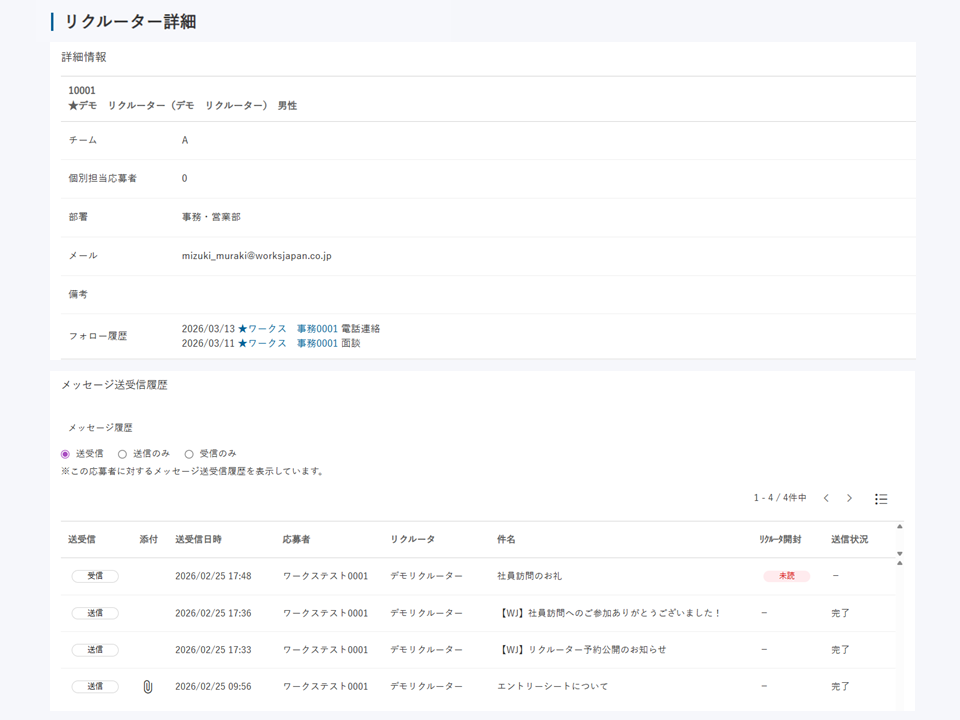Click the next page arrow icon
The height and width of the screenshot is (720, 960).
tap(849, 498)
